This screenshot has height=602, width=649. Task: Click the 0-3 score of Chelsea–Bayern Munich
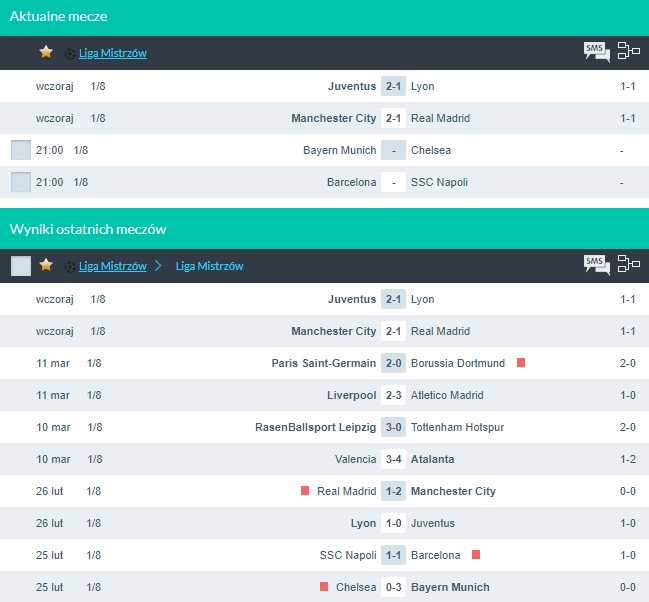(x=393, y=587)
